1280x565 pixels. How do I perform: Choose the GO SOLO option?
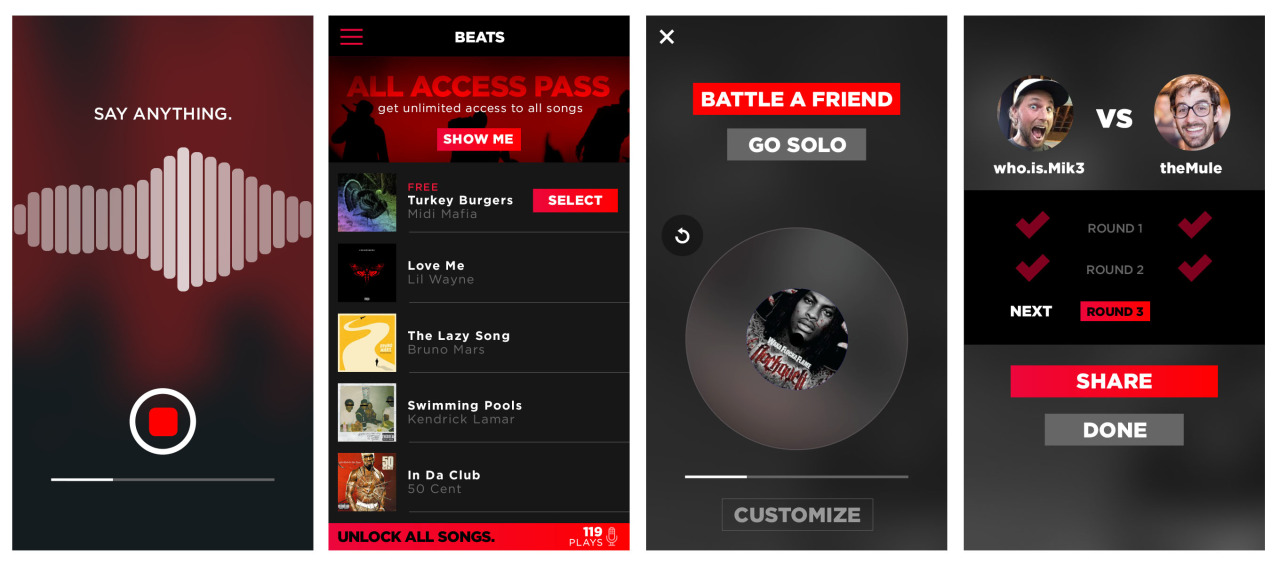[x=797, y=144]
